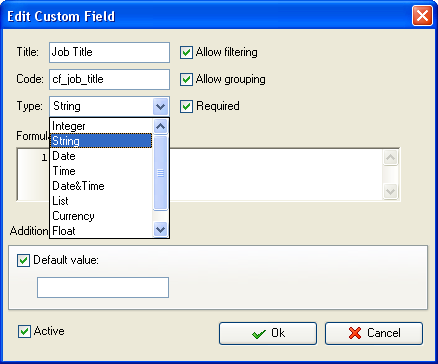Collapse the Type dropdown arrow
Image resolution: width=438 pixels, height=364 pixels.
pos(161,107)
